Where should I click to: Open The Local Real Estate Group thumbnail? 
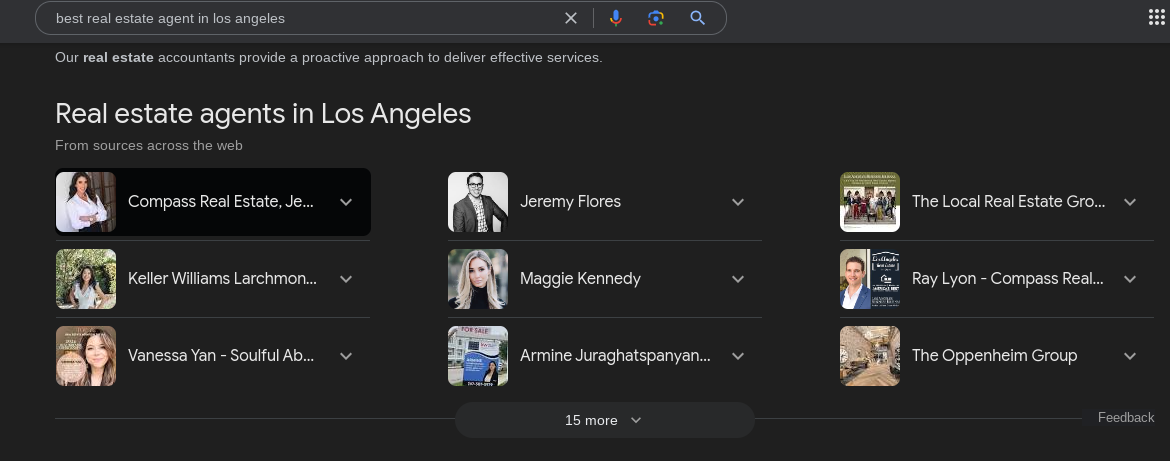click(870, 202)
